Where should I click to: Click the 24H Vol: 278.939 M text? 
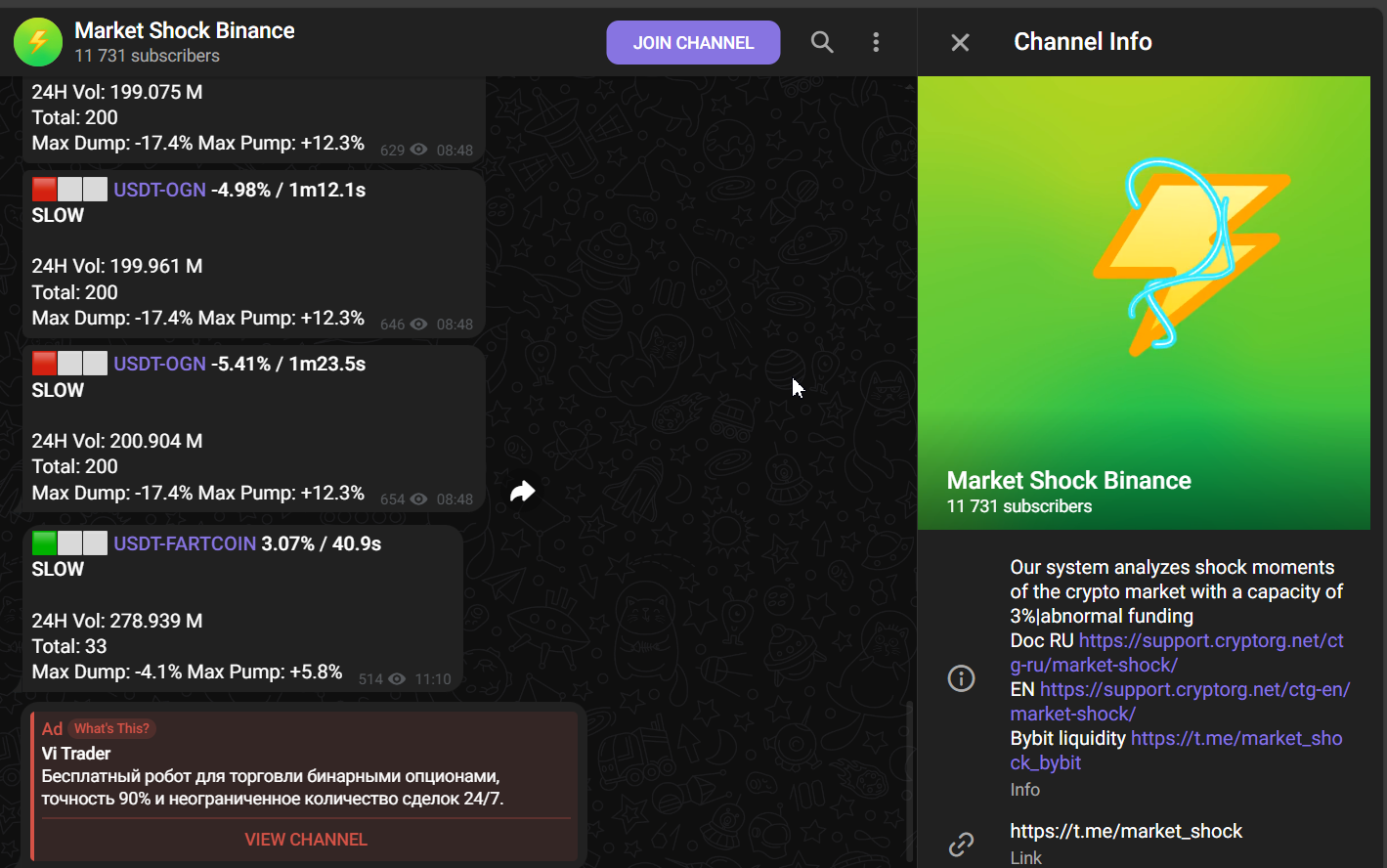coord(117,621)
